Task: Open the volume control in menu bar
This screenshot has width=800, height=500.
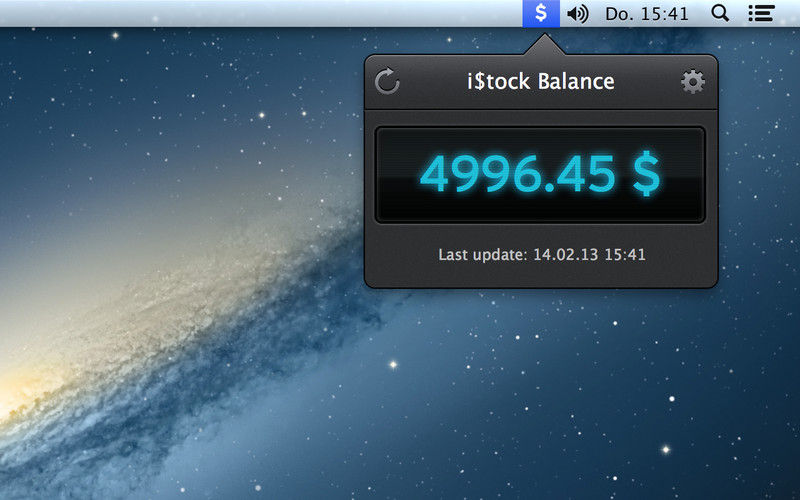Action: coord(578,14)
